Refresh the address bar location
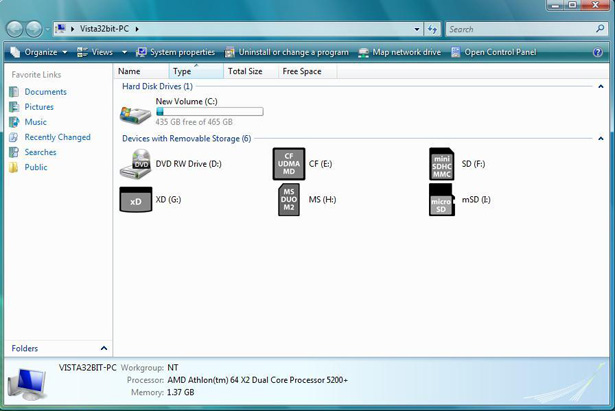 point(432,29)
